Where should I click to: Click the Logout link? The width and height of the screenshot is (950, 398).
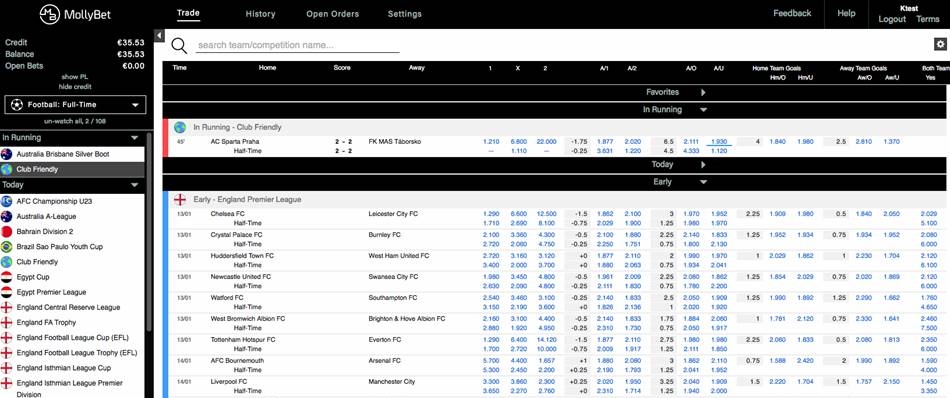[892, 19]
